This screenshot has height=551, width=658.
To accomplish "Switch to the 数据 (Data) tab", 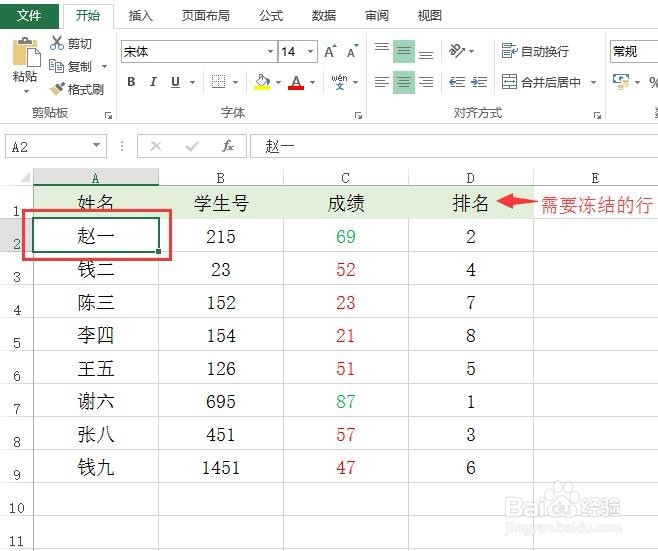I will (324, 16).
